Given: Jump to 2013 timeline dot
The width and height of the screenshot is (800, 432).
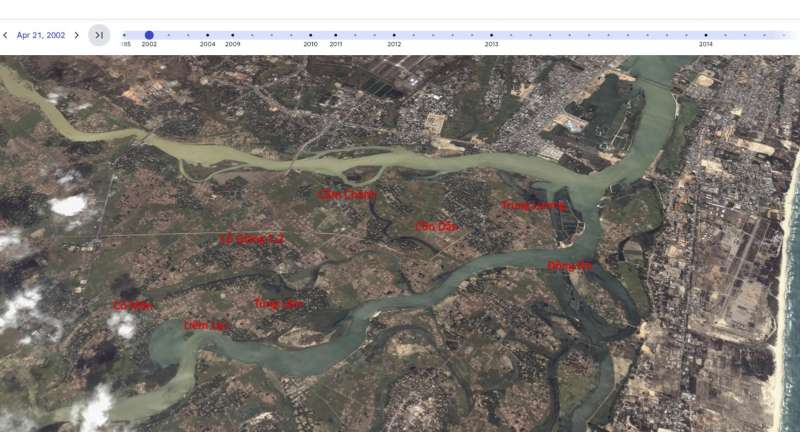Looking at the screenshot, I should pyautogui.click(x=491, y=35).
